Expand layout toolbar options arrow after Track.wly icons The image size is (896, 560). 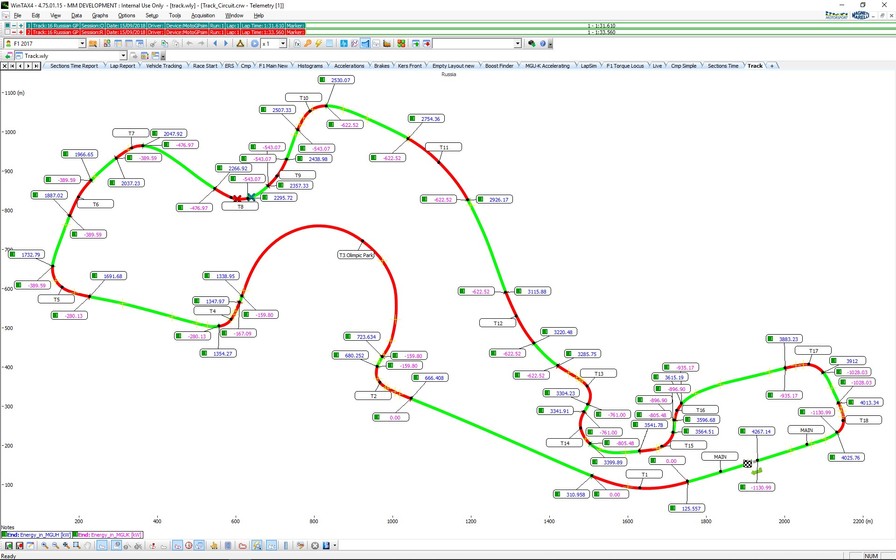tap(163, 56)
